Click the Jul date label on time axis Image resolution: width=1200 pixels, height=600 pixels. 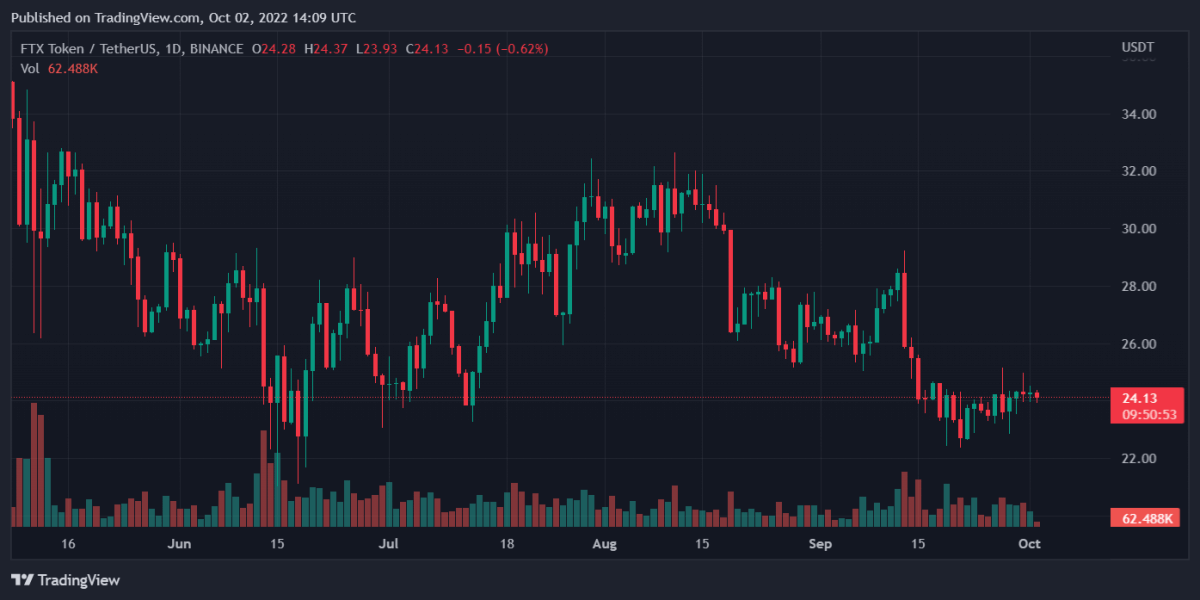(389, 544)
